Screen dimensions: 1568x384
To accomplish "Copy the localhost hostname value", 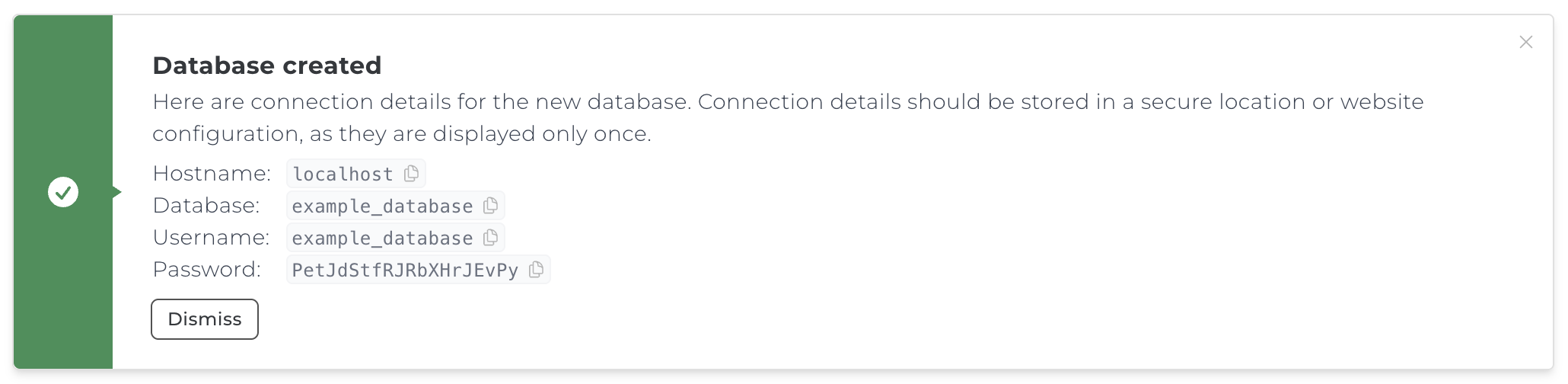I will pos(411,174).
